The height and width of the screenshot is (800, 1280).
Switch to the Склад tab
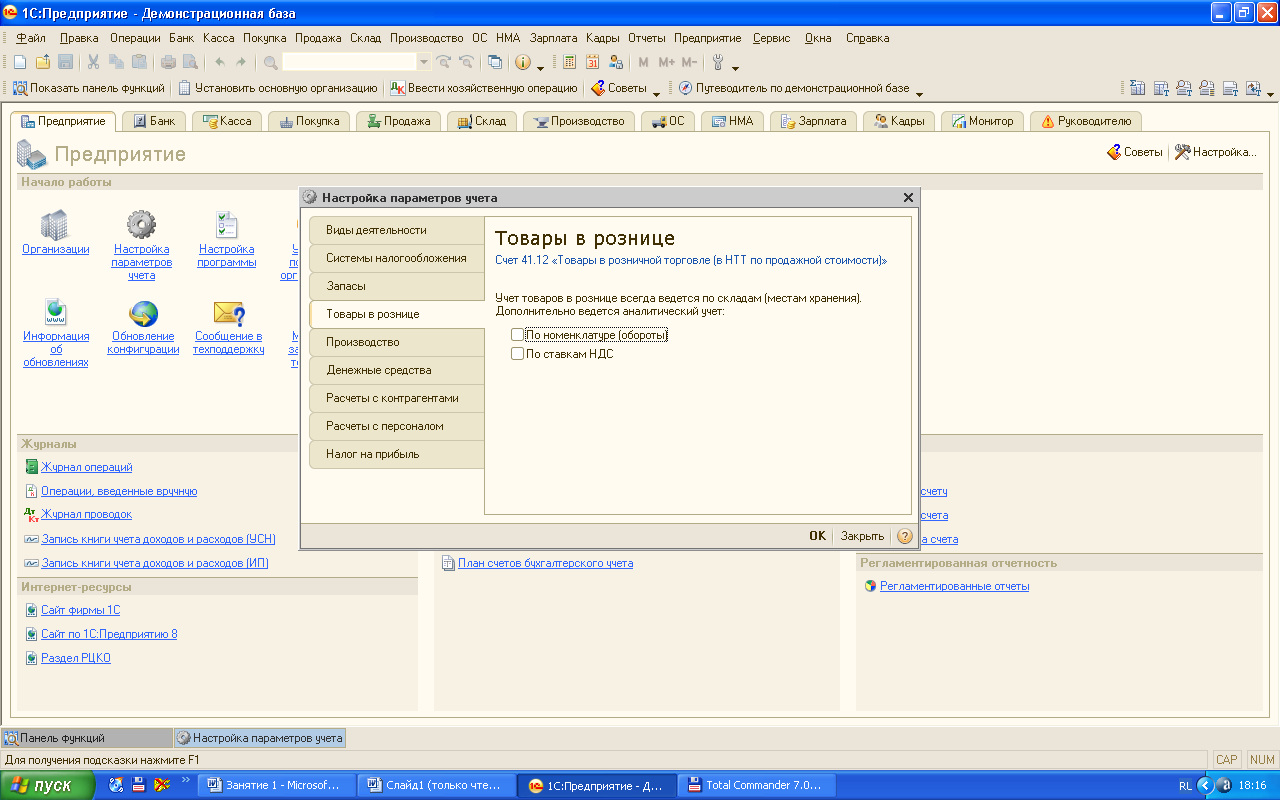(x=482, y=121)
